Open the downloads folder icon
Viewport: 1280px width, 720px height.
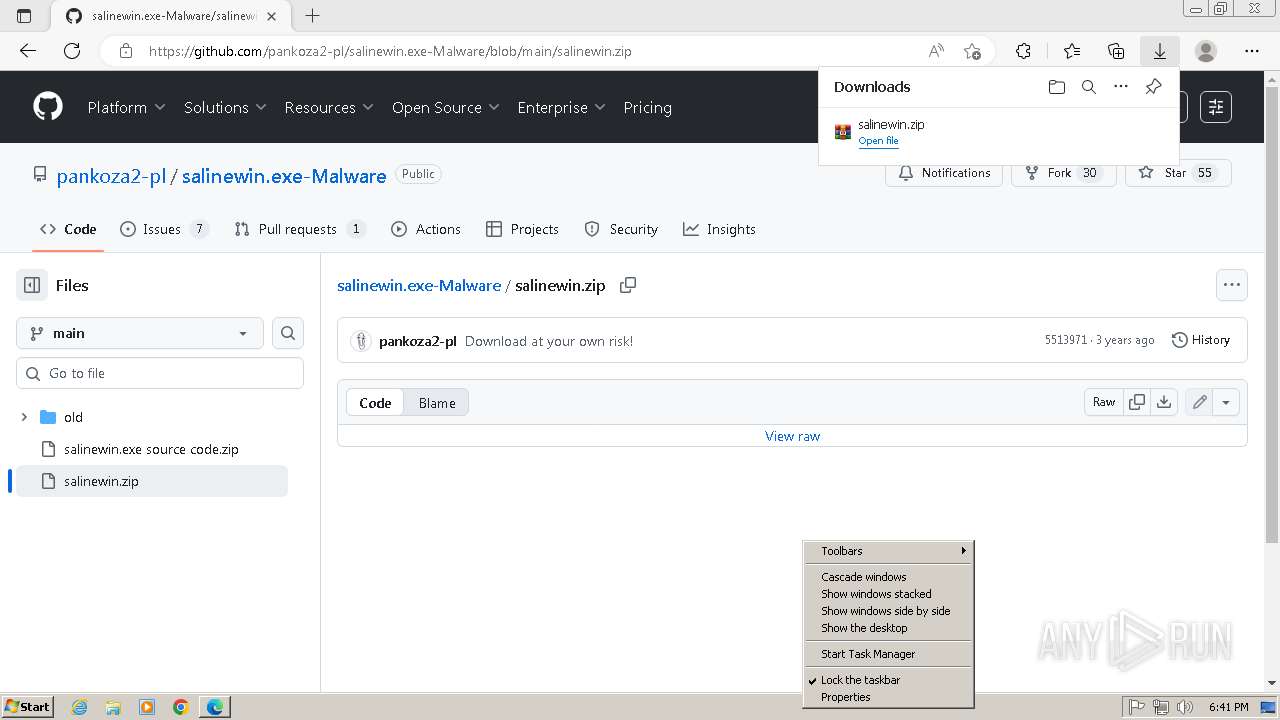click(x=1057, y=87)
